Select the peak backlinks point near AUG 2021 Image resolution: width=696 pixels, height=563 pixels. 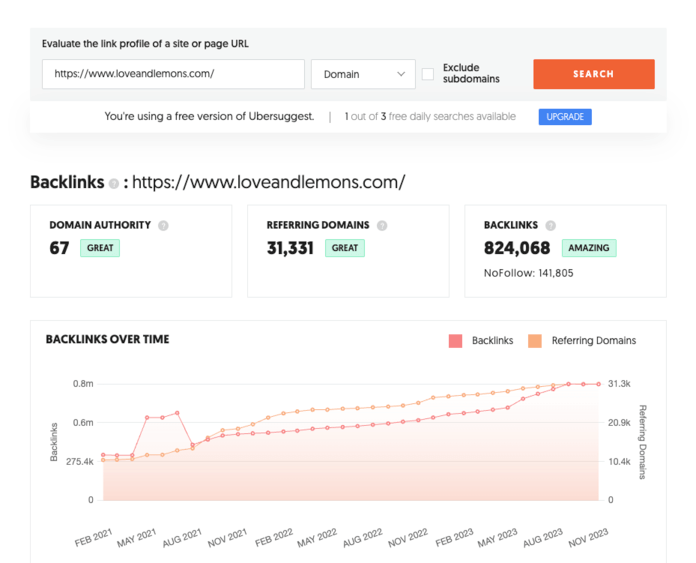coord(177,412)
